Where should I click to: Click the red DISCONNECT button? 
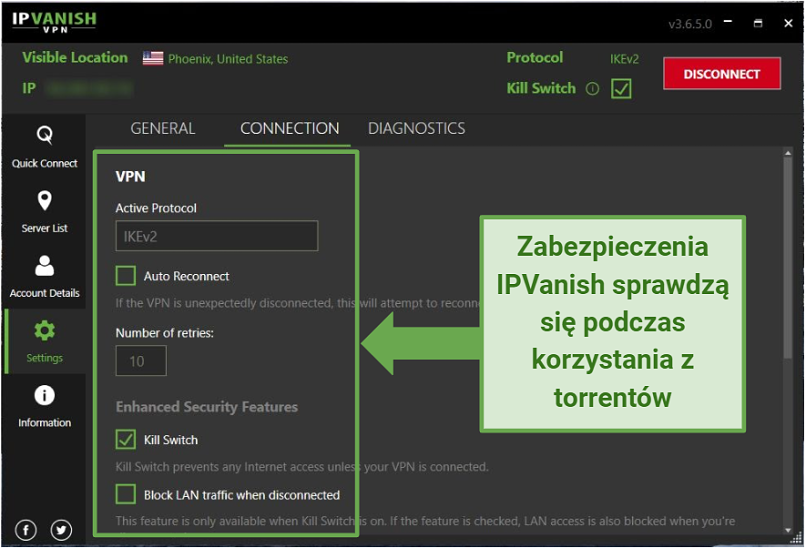722,74
